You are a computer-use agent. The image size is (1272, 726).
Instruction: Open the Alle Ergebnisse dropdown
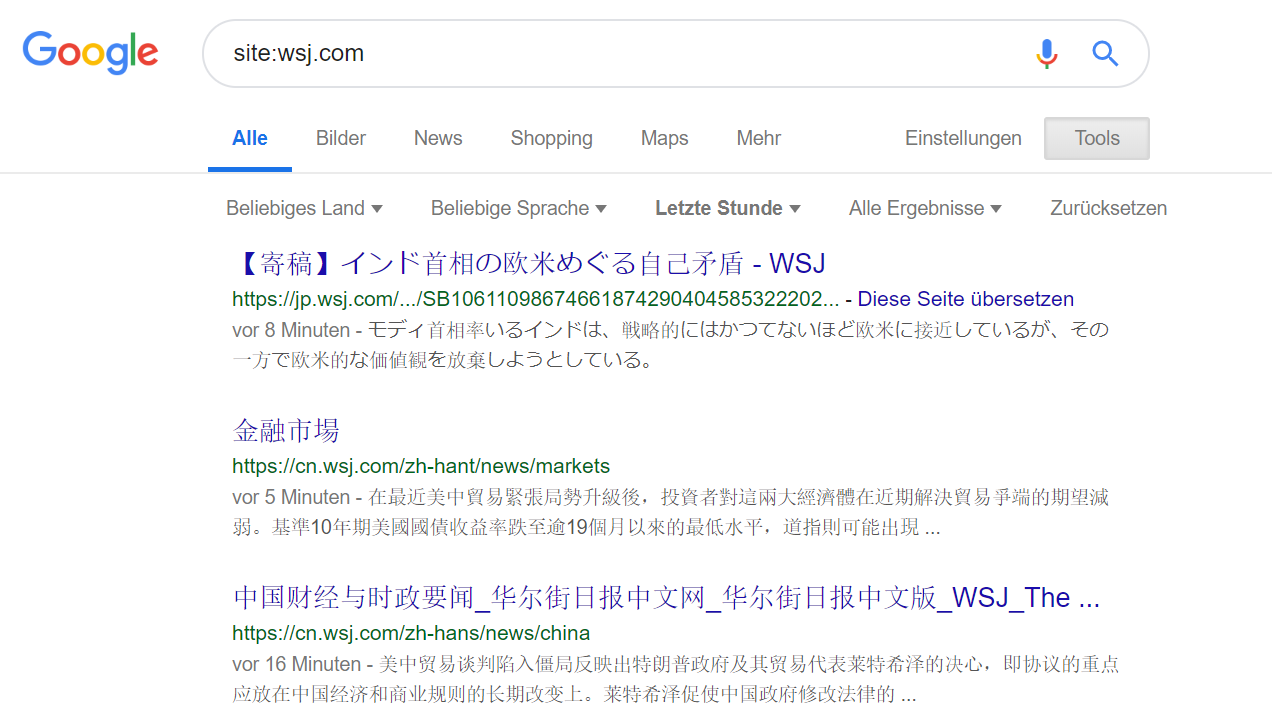point(925,208)
